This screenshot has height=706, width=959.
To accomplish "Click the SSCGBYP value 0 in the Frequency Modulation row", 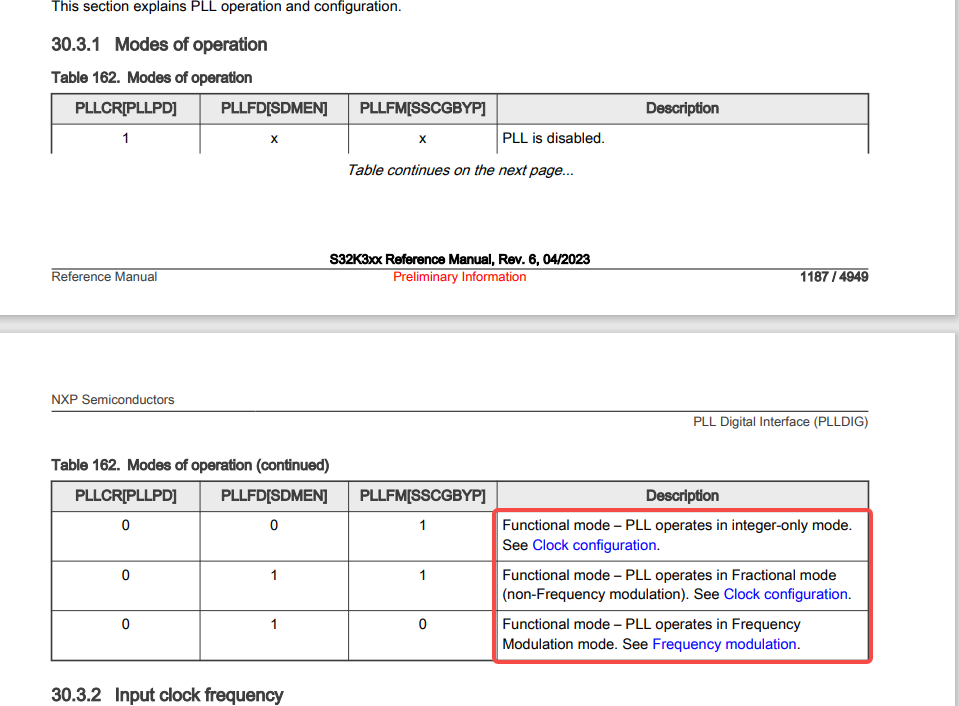I will 423,625.
